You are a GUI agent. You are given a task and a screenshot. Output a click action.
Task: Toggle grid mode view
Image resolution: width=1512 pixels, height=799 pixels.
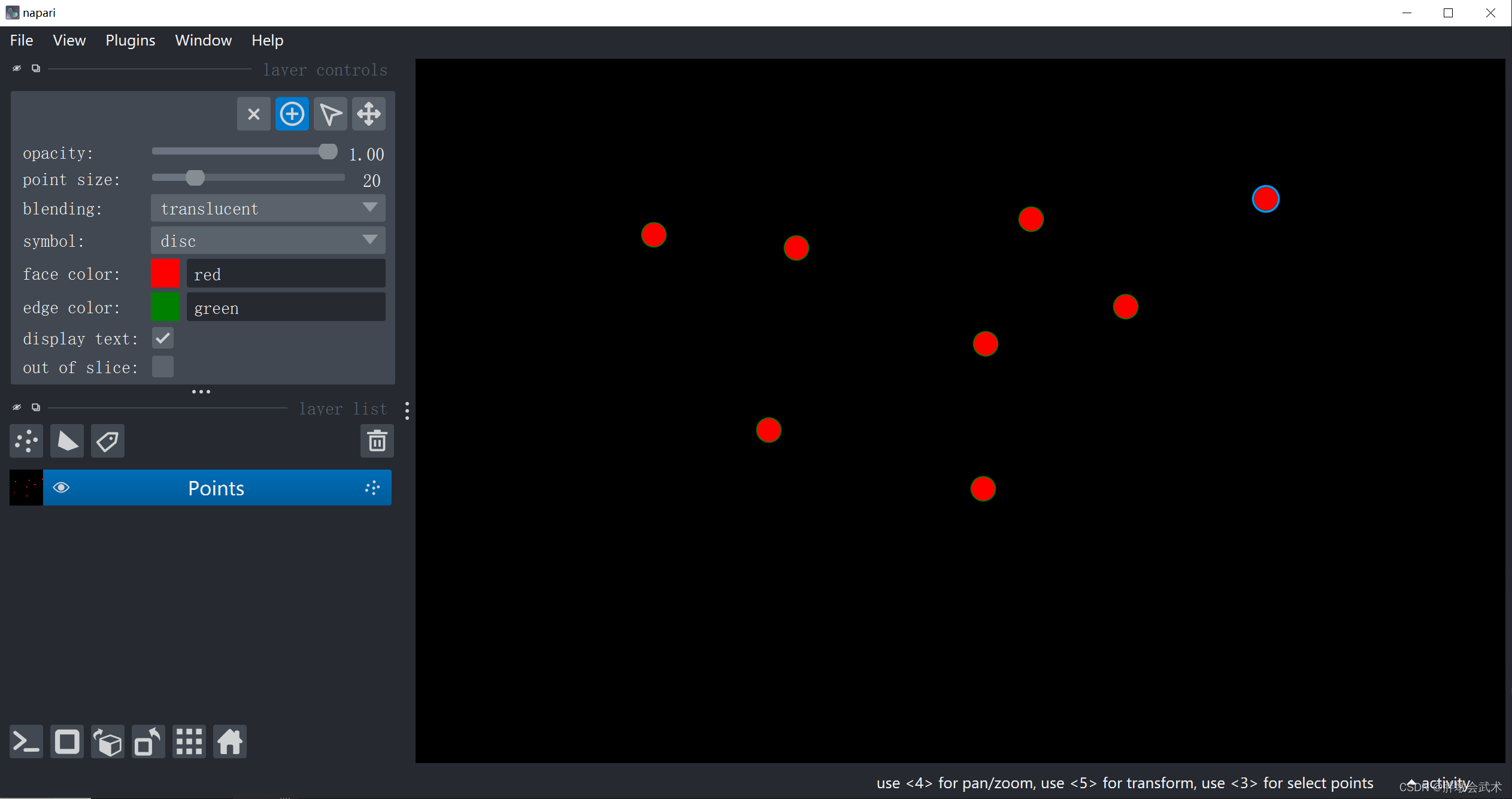(x=189, y=742)
